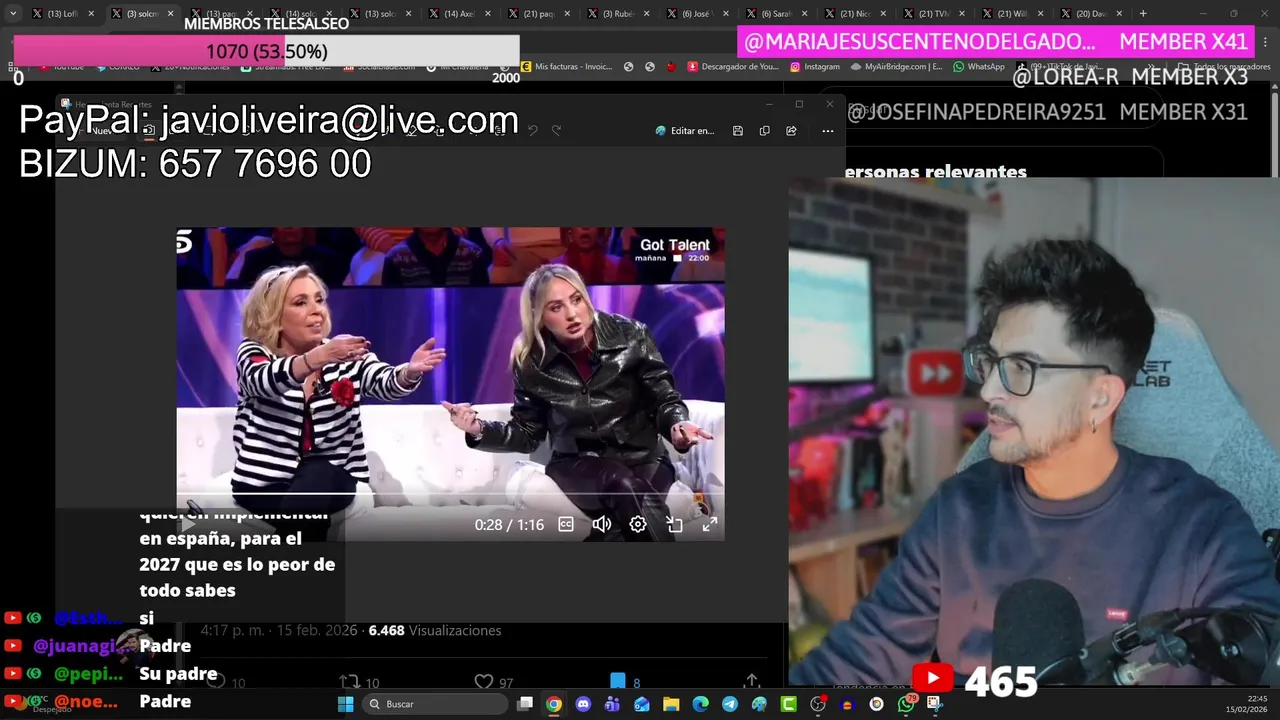Open Discord from the taskbar
This screenshot has width=1280, height=720.
[583, 704]
